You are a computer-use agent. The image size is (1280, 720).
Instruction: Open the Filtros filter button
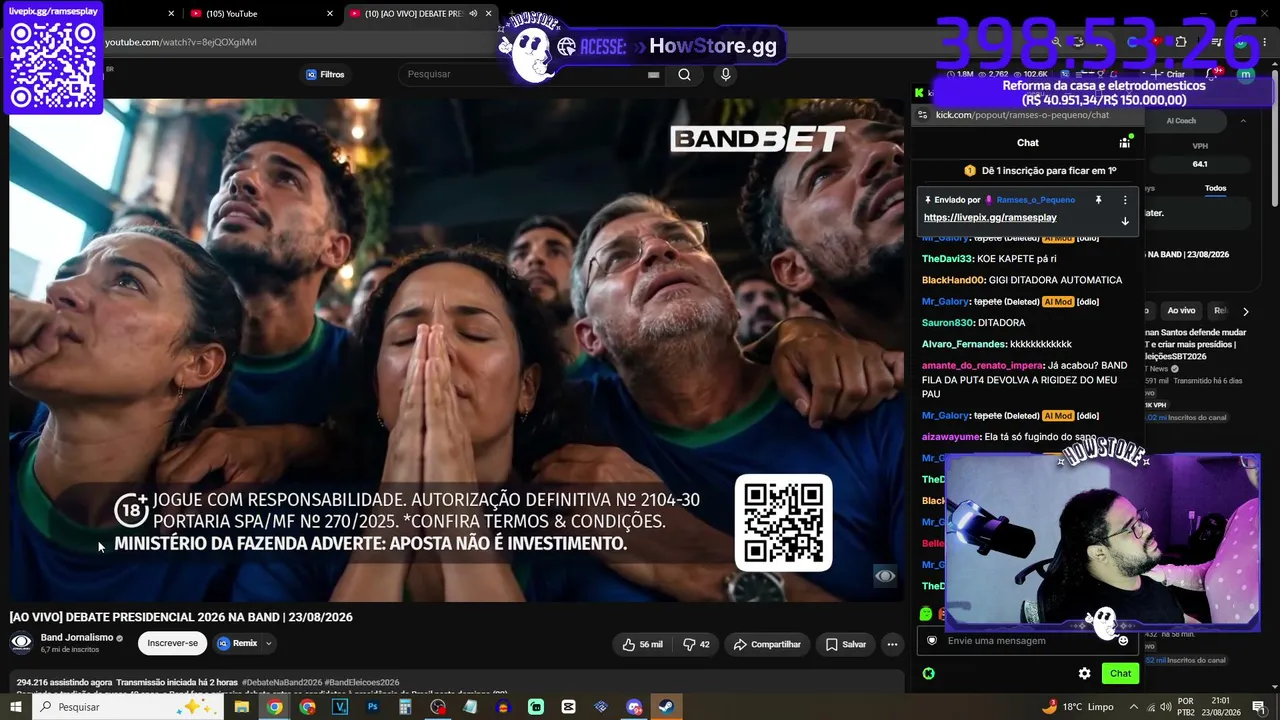[x=325, y=74]
